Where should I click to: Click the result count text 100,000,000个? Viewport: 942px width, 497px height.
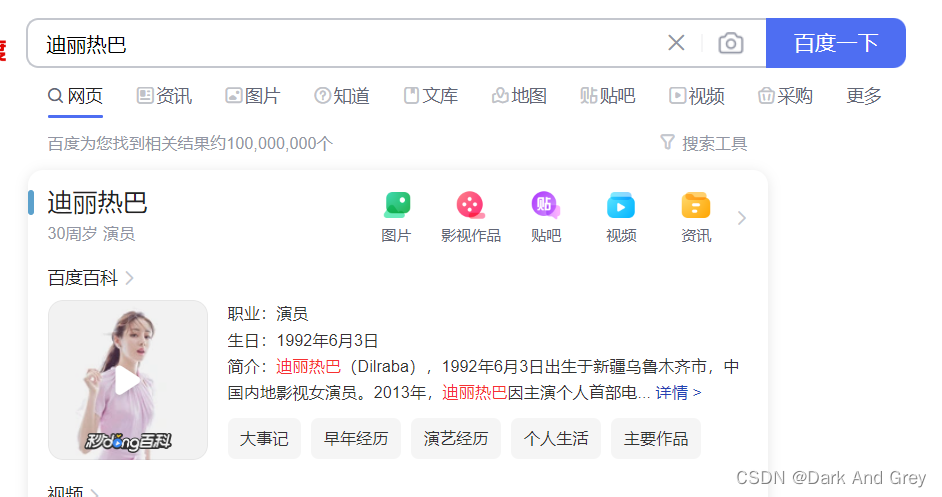click(280, 143)
